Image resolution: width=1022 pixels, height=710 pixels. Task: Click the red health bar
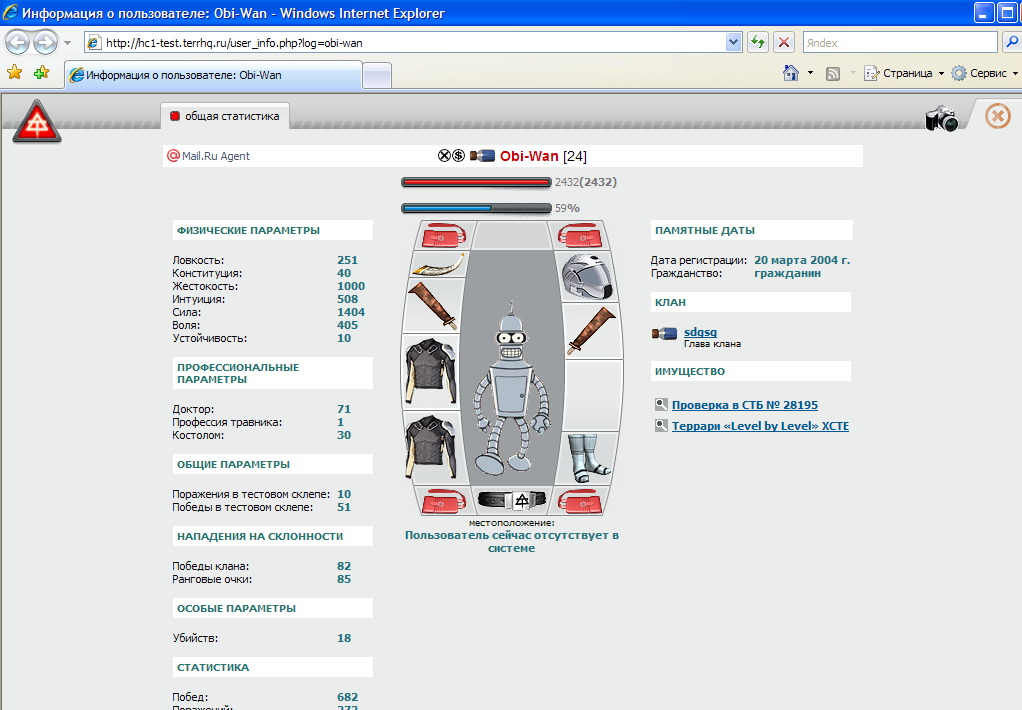pos(476,183)
